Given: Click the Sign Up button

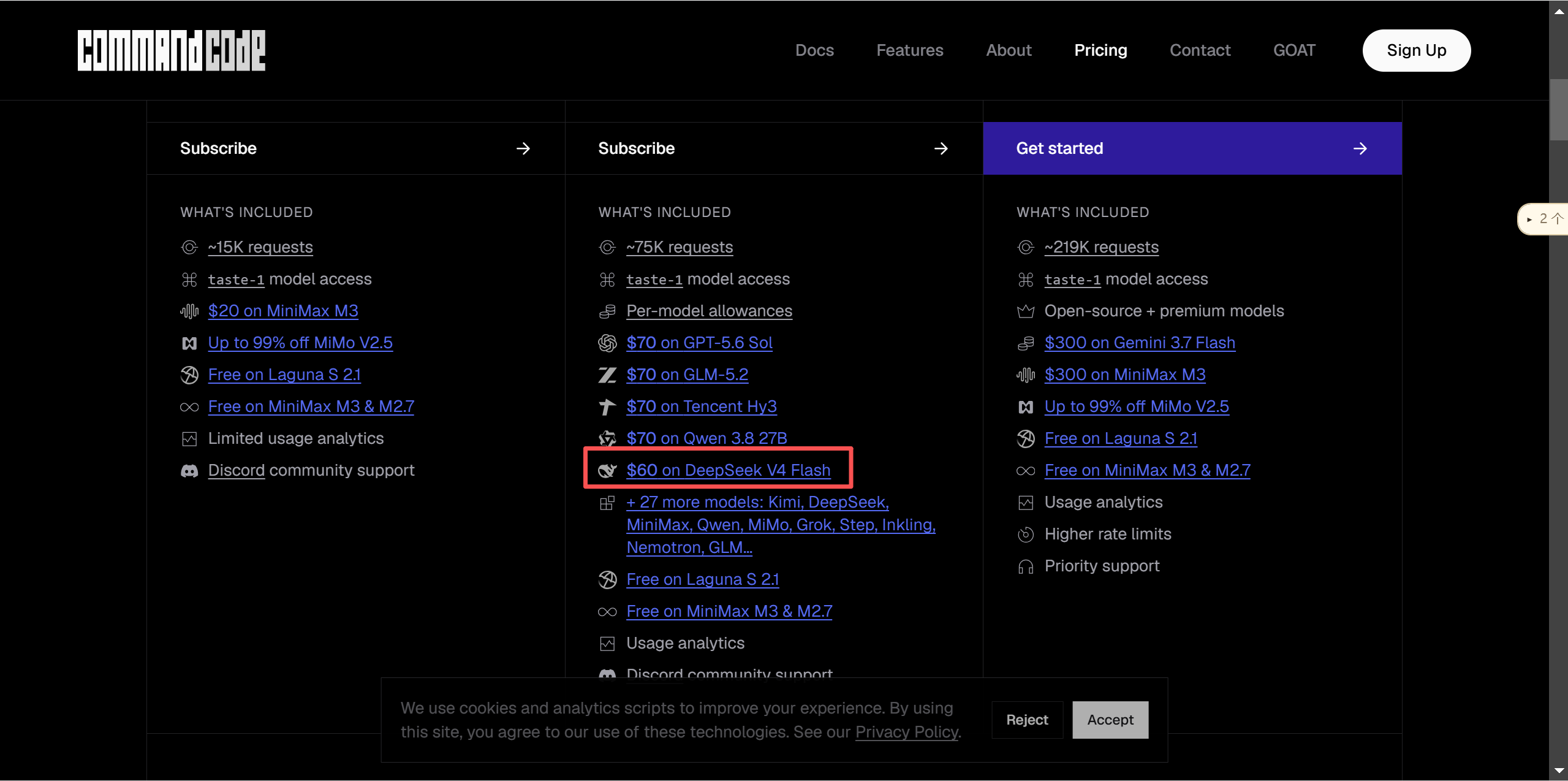Looking at the screenshot, I should point(1416,50).
